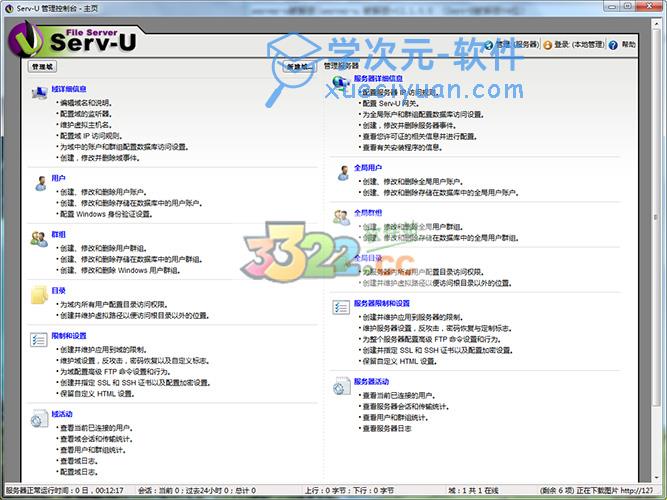Image resolution: width=667 pixels, height=500 pixels.
Task: Open the 帮助 menu item
Action: coord(628,44)
